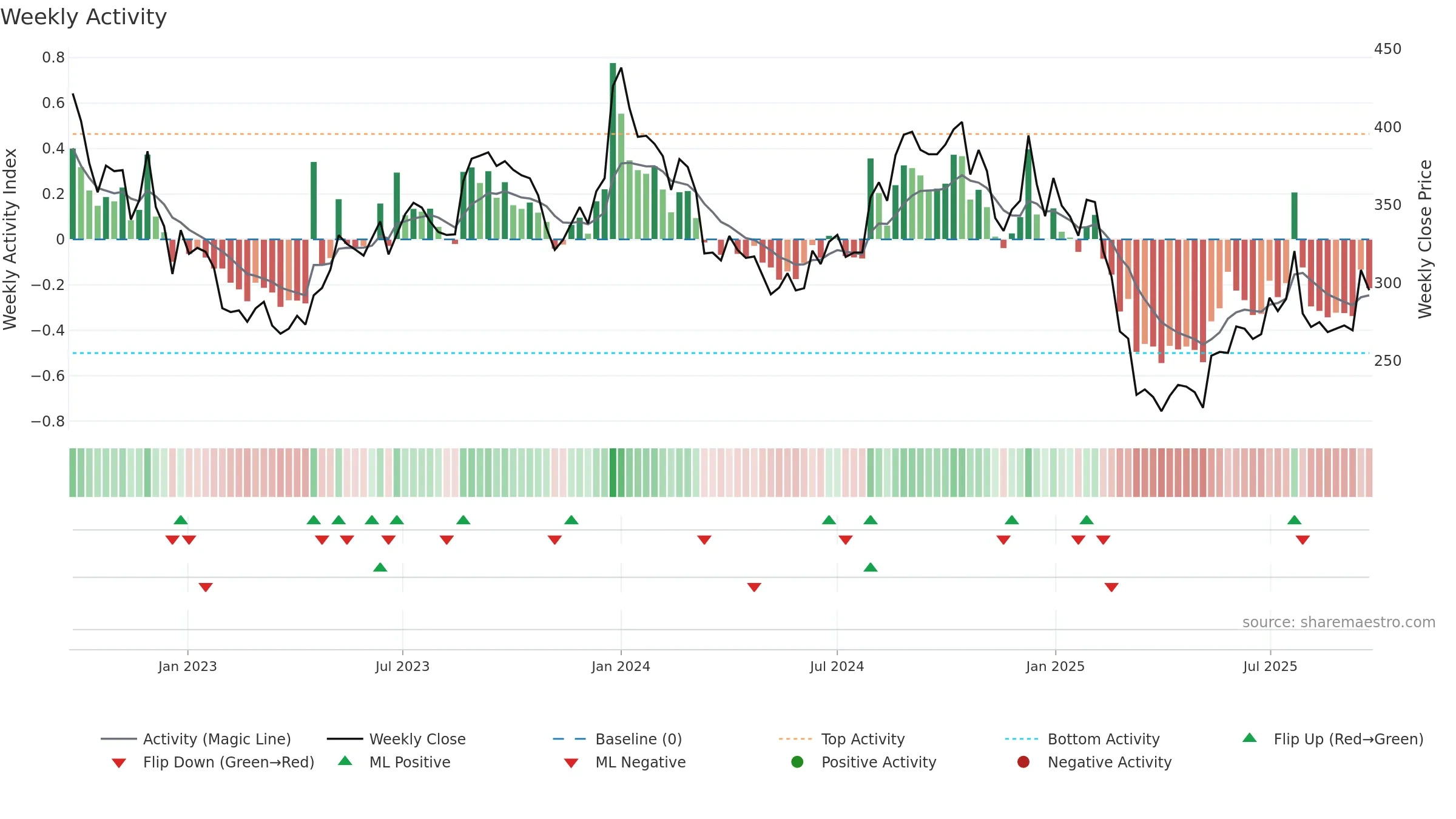This screenshot has width=1456, height=819.
Task: Click the ML Negative marker after Jan 2023
Action: (x=206, y=587)
